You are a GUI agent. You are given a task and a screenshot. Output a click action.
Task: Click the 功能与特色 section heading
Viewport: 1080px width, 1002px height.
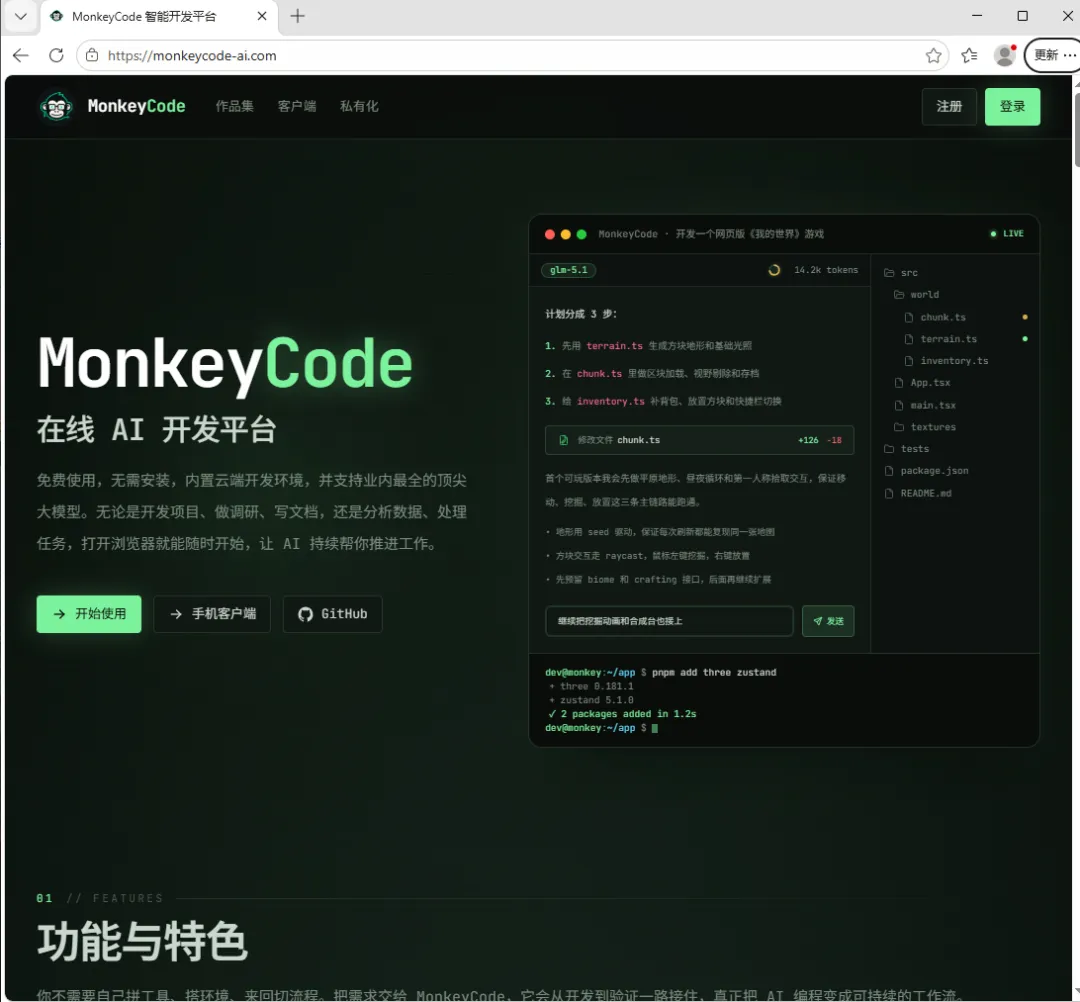[x=142, y=941]
